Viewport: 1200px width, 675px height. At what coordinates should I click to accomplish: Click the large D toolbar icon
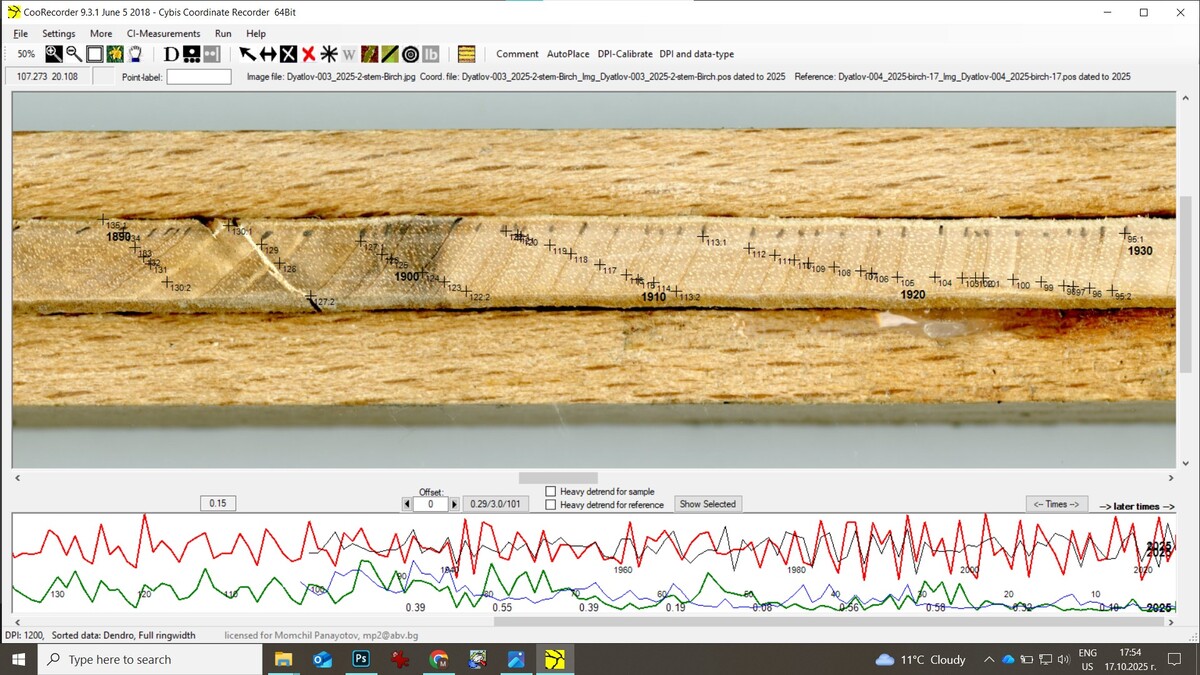(x=171, y=54)
